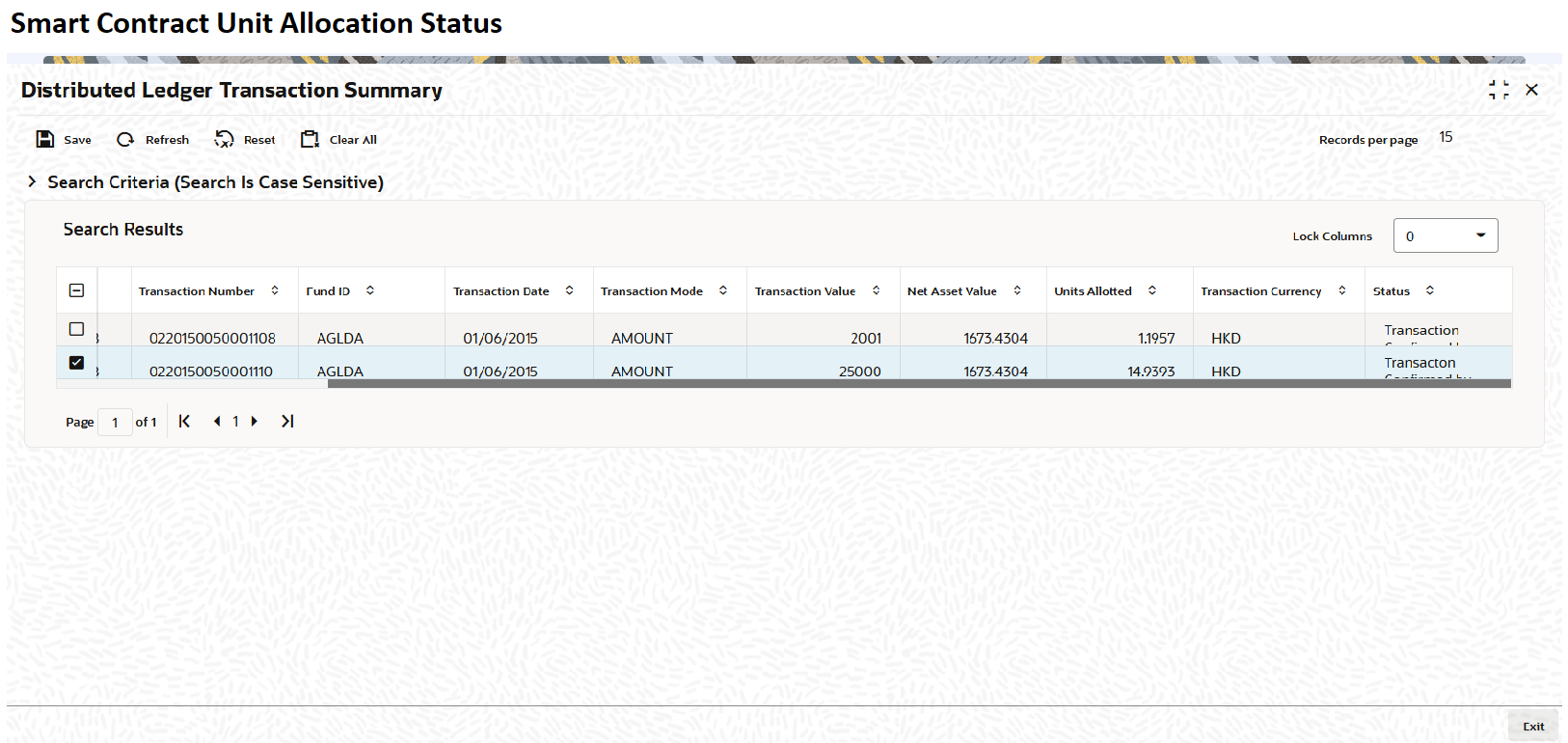The height and width of the screenshot is (743, 1568).
Task: Click the Save disk icon
Action: click(x=45, y=139)
